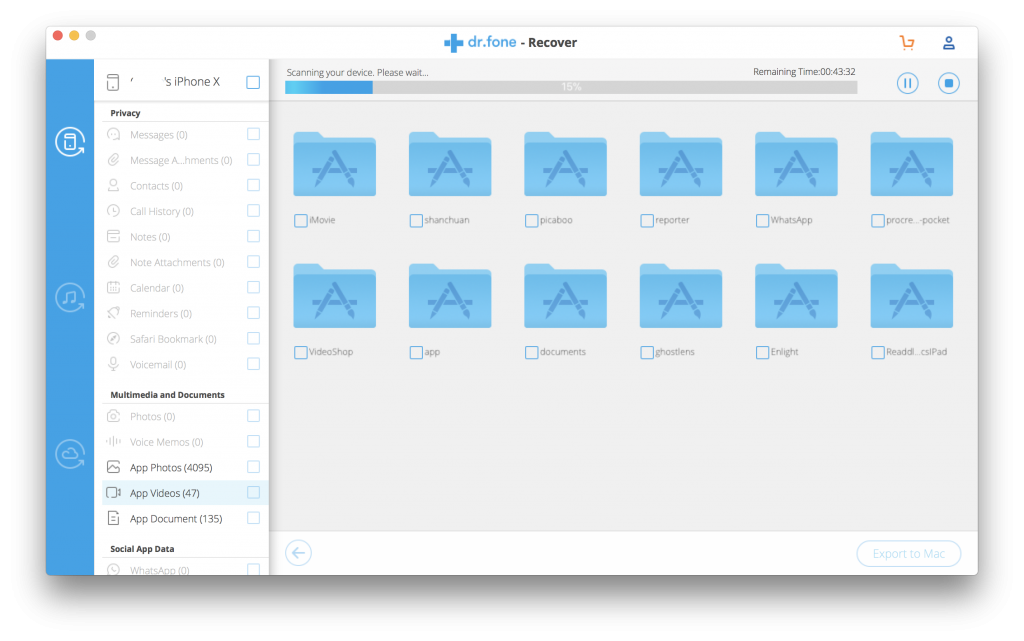Check the reporter folder checkbox
Image resolution: width=1024 pixels, height=641 pixels.
[x=647, y=221]
